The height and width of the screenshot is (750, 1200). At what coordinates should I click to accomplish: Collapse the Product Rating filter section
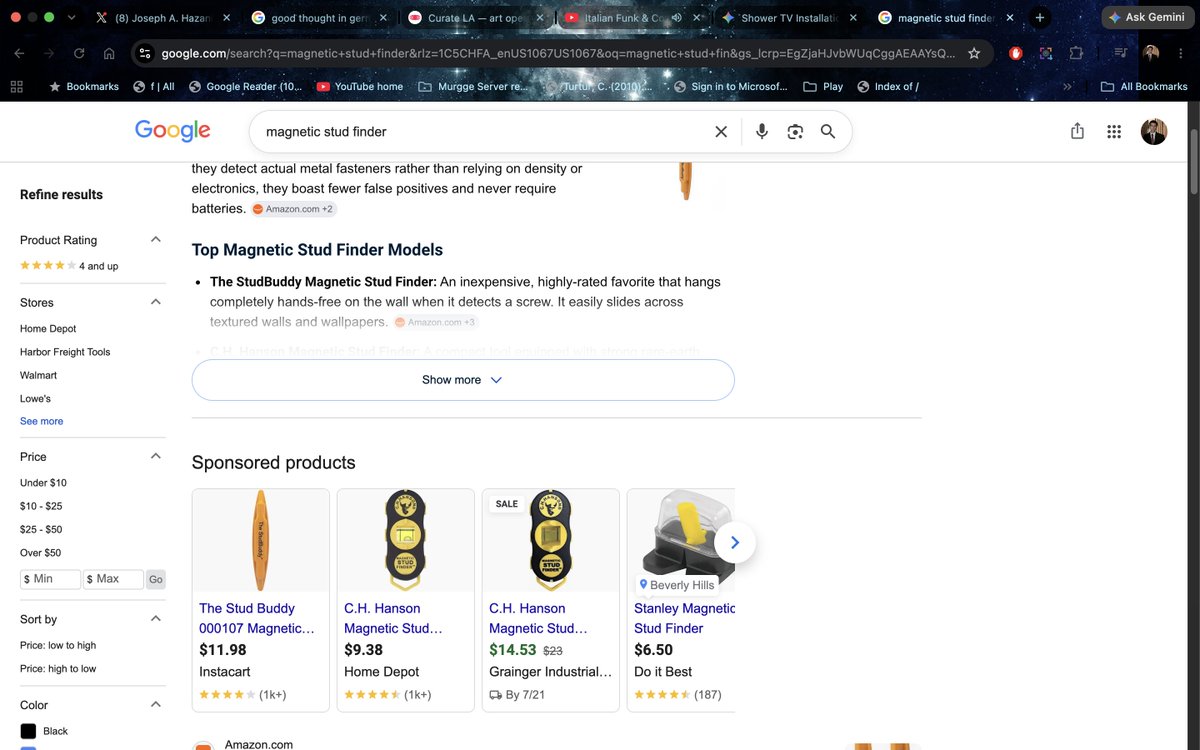[155, 240]
